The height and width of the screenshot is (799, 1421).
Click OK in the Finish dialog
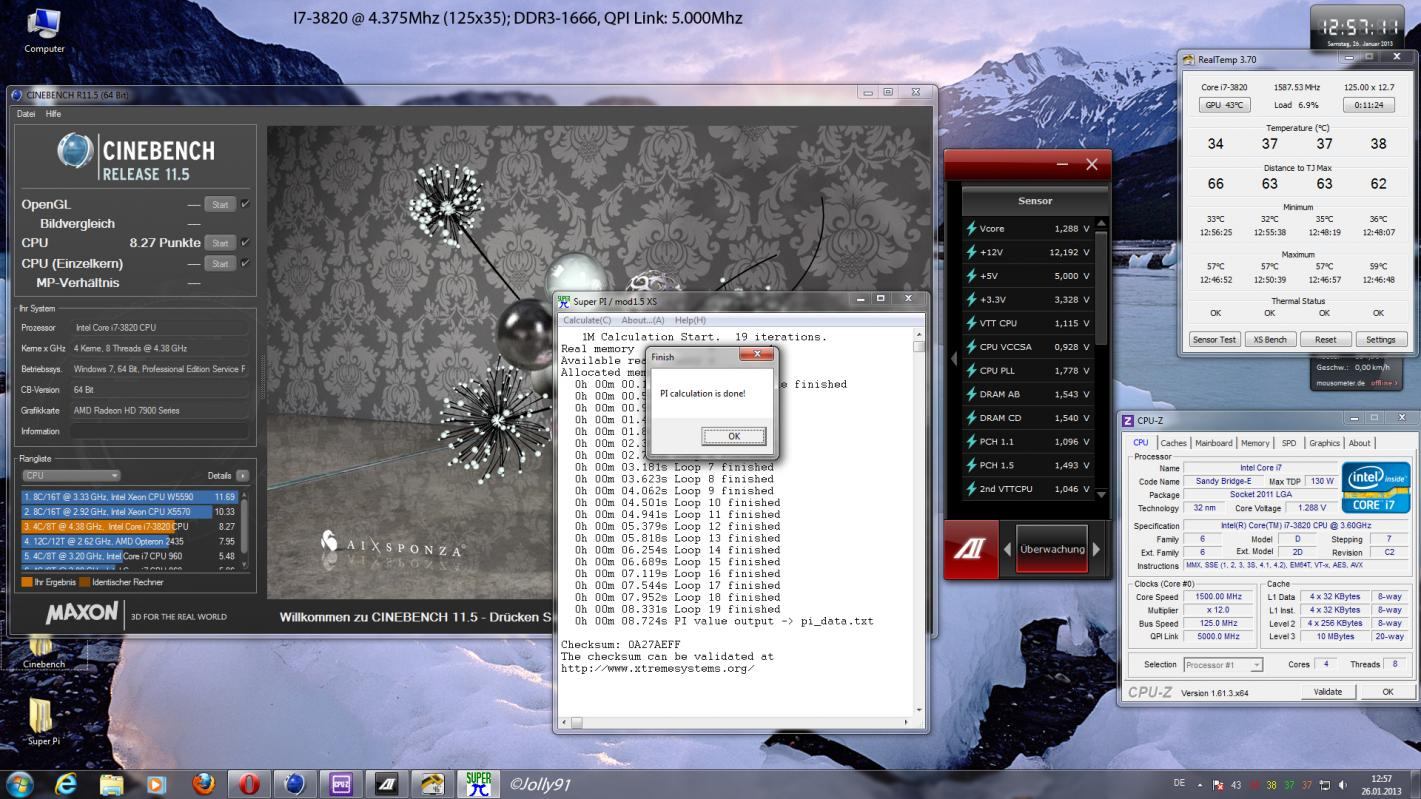click(x=734, y=436)
